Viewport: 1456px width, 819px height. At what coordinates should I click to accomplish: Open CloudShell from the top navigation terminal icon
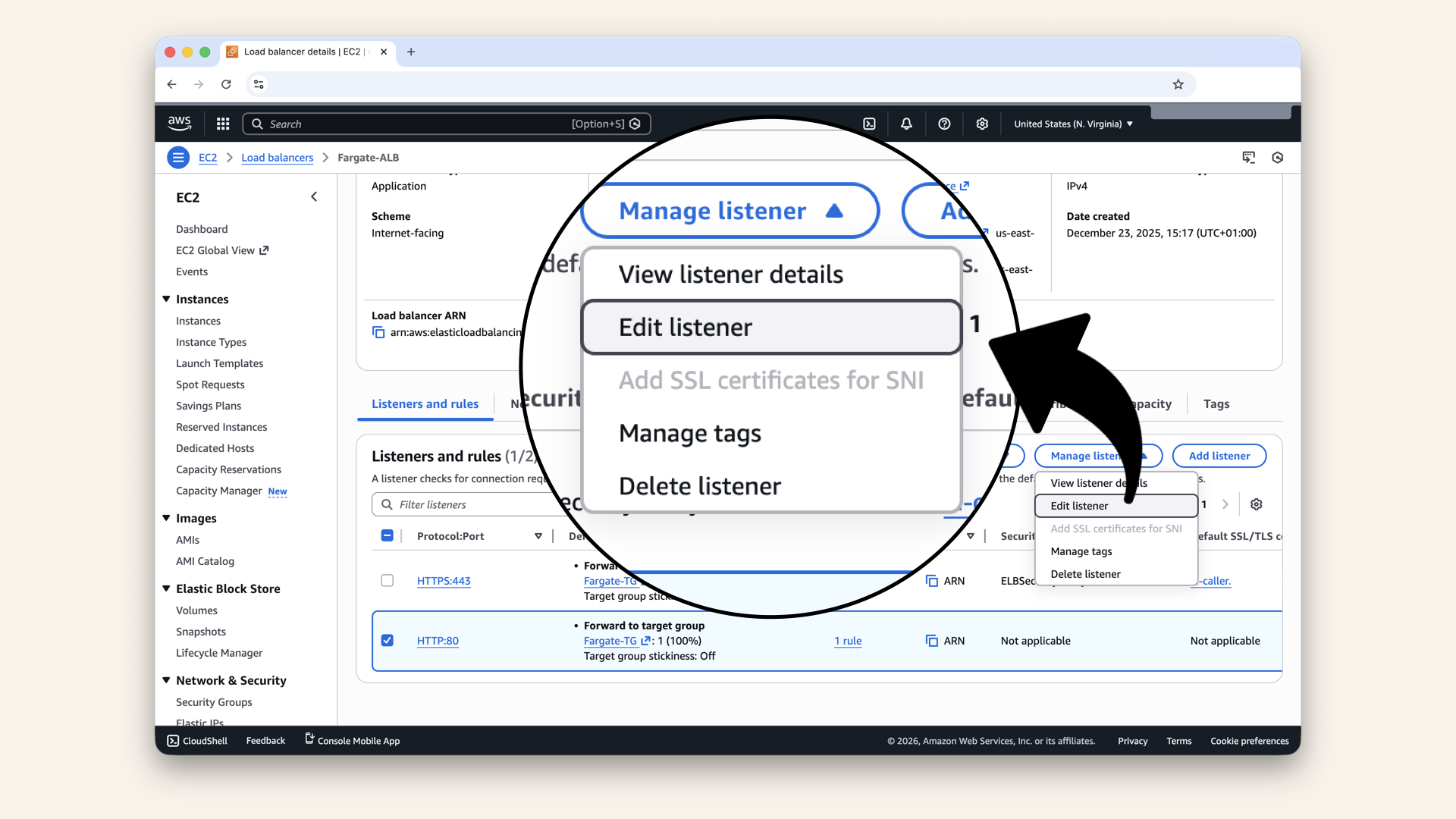coord(869,124)
